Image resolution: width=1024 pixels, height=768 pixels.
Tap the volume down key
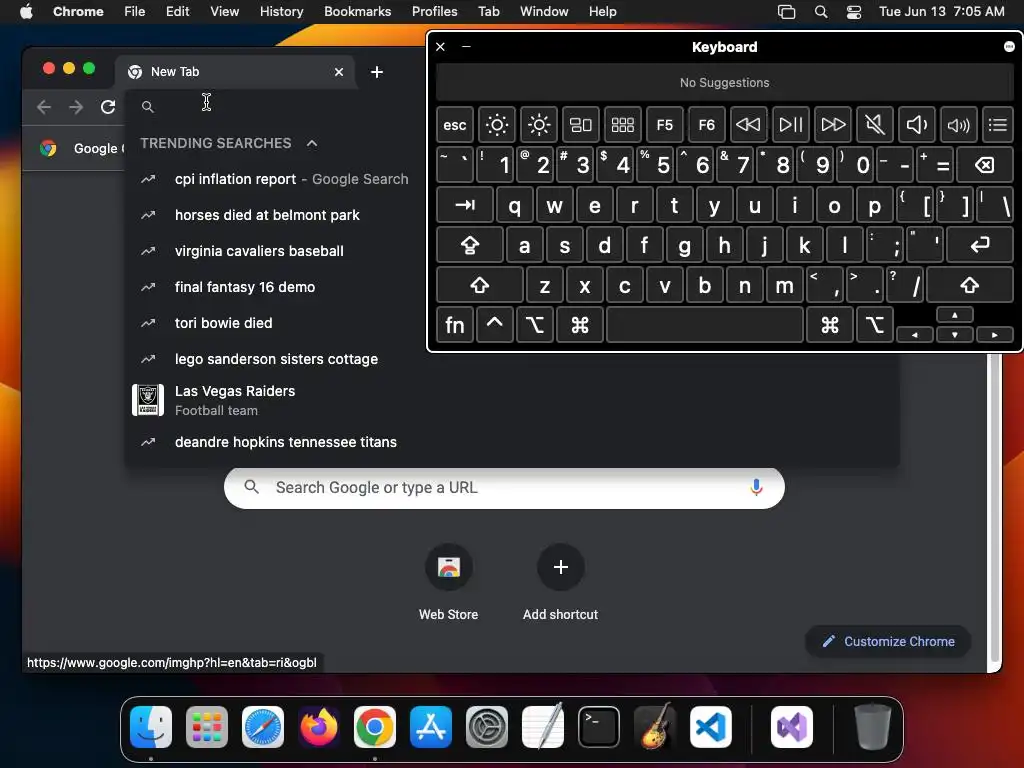(x=916, y=125)
